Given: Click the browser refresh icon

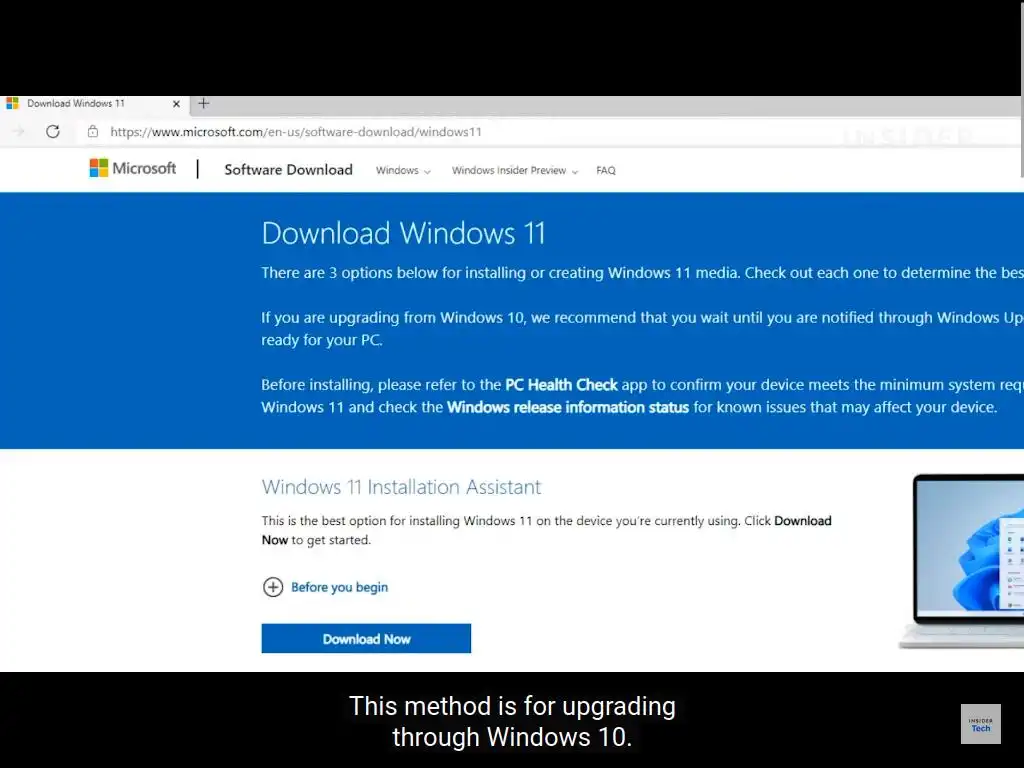Looking at the screenshot, I should 53,131.
